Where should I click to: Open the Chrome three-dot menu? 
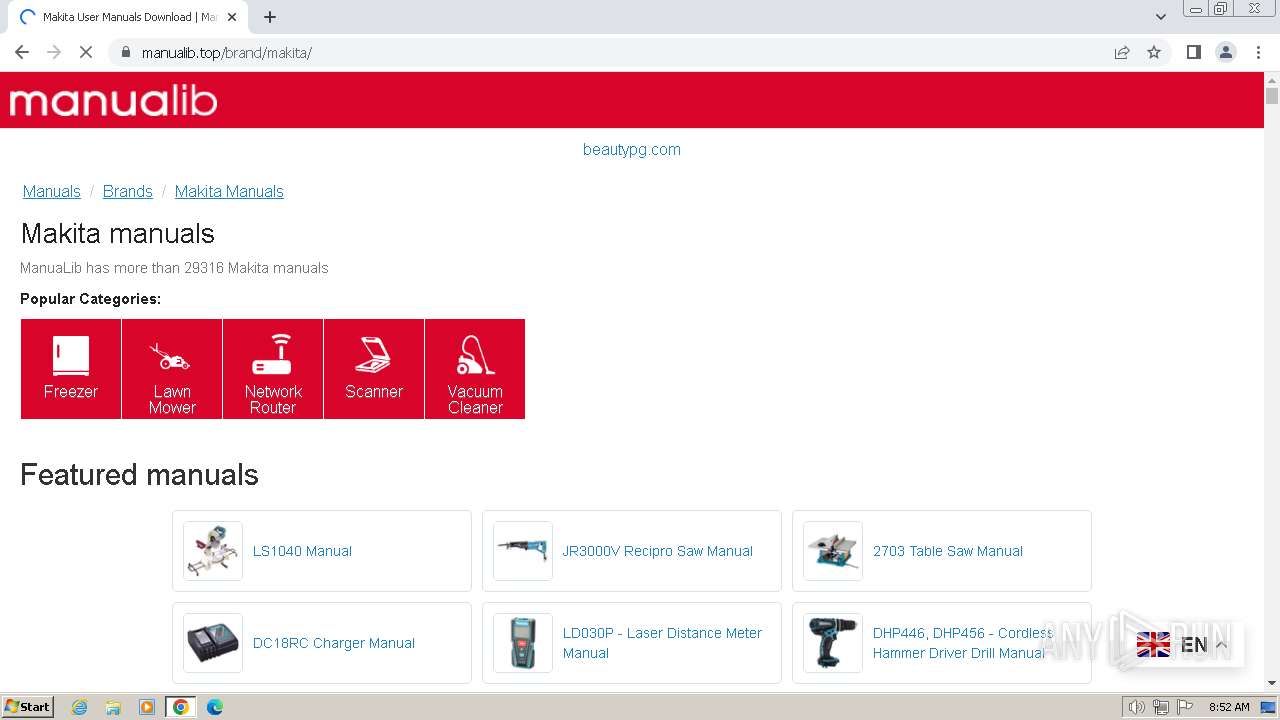[x=1259, y=52]
